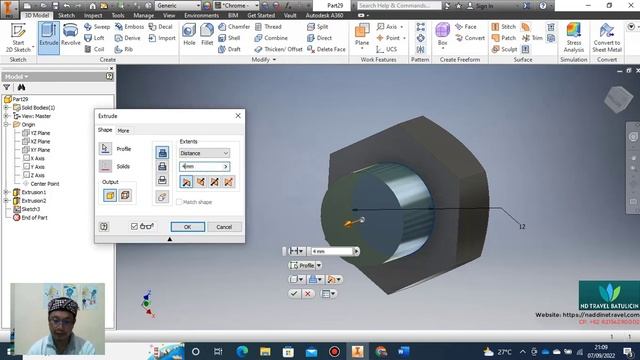The height and width of the screenshot is (360, 640).
Task: Open the Manage ribbon tab
Action: click(144, 16)
